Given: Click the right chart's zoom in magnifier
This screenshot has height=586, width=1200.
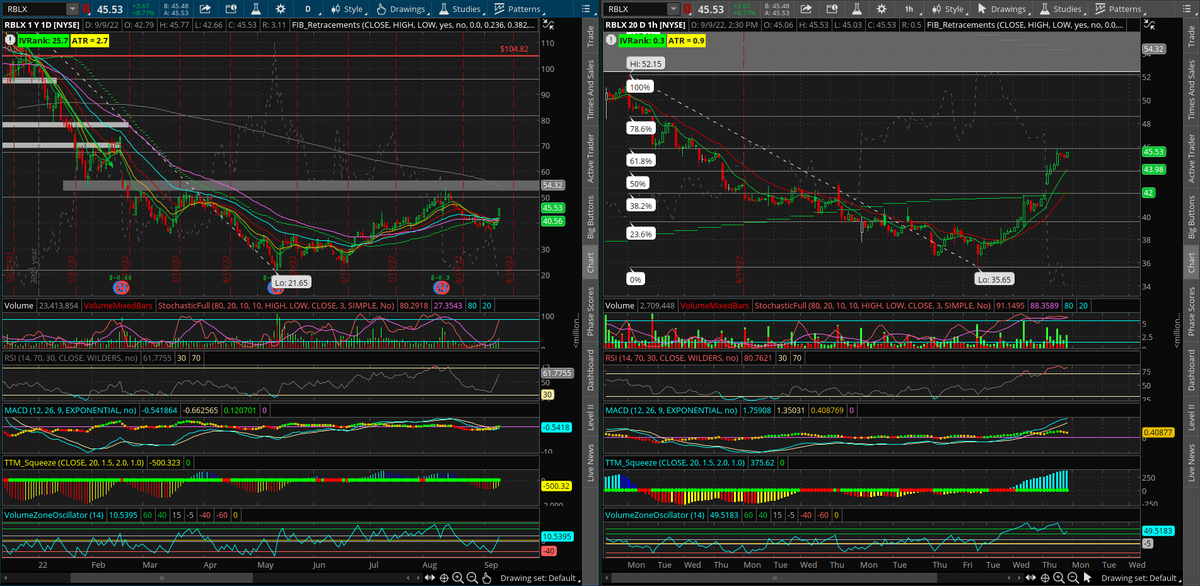Looking at the screenshot, I should click(1059, 578).
